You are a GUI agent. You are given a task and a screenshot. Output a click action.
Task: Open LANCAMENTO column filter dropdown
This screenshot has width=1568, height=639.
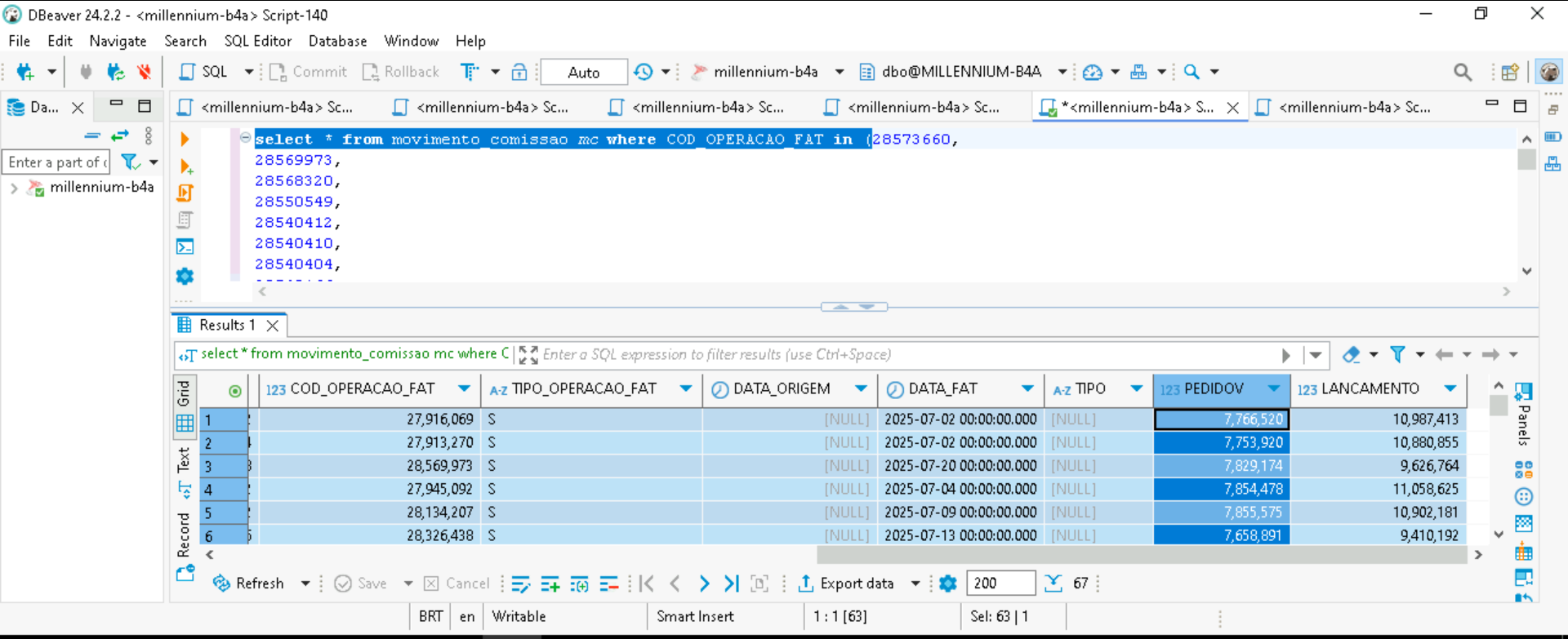coord(1450,388)
